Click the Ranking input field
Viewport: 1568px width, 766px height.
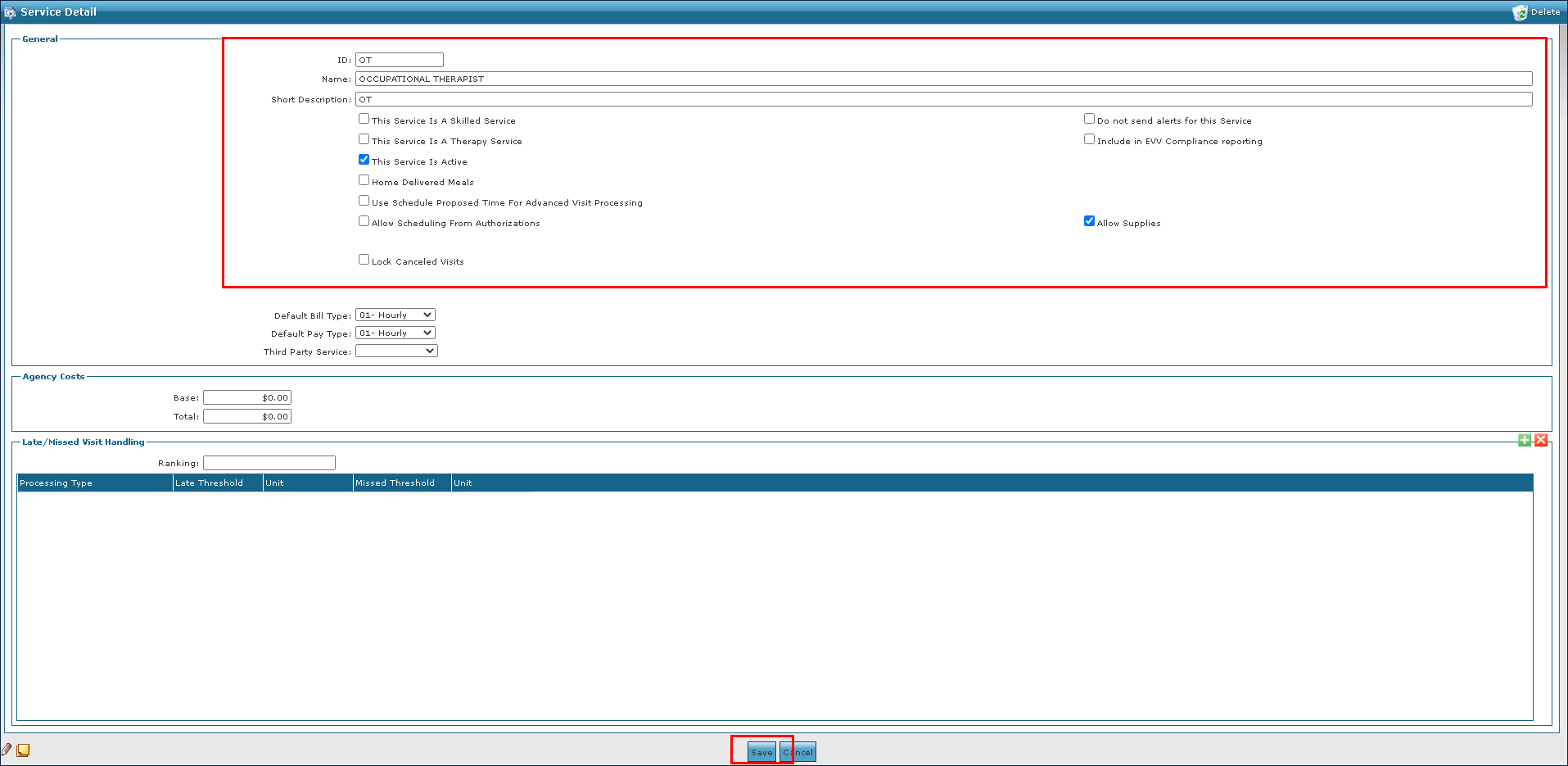(x=269, y=464)
